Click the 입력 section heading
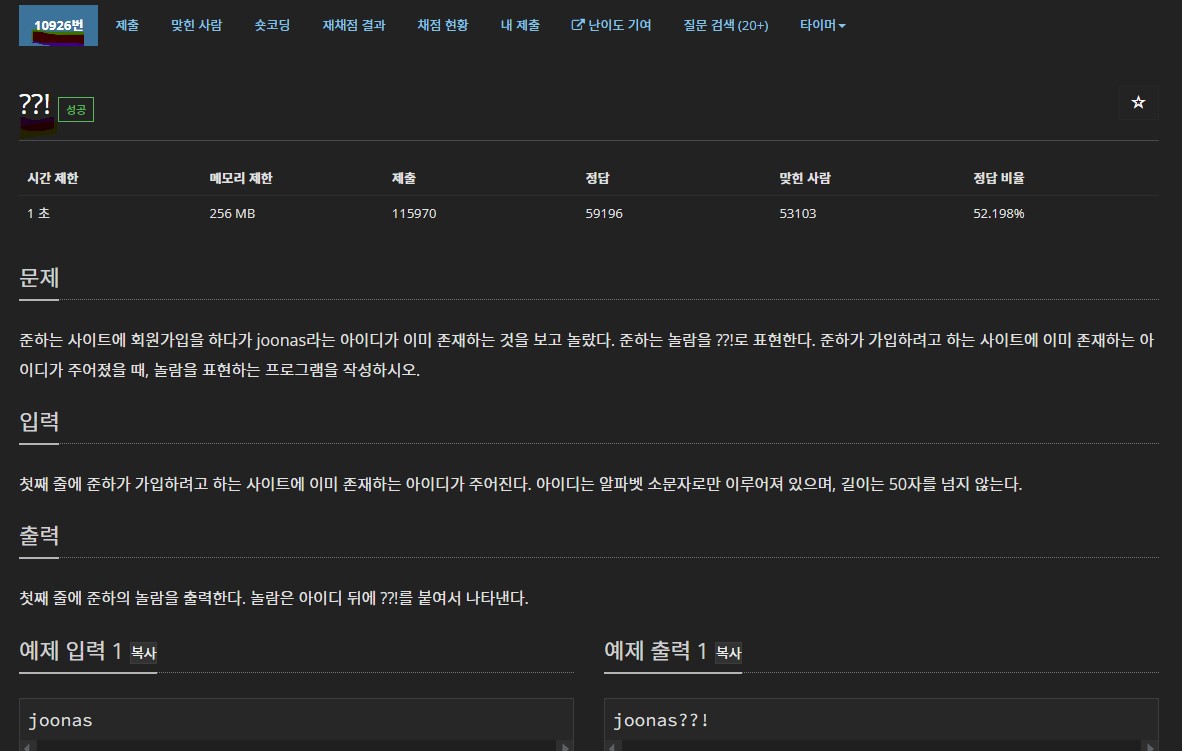Screen dimensions: 1182x751 [39, 421]
